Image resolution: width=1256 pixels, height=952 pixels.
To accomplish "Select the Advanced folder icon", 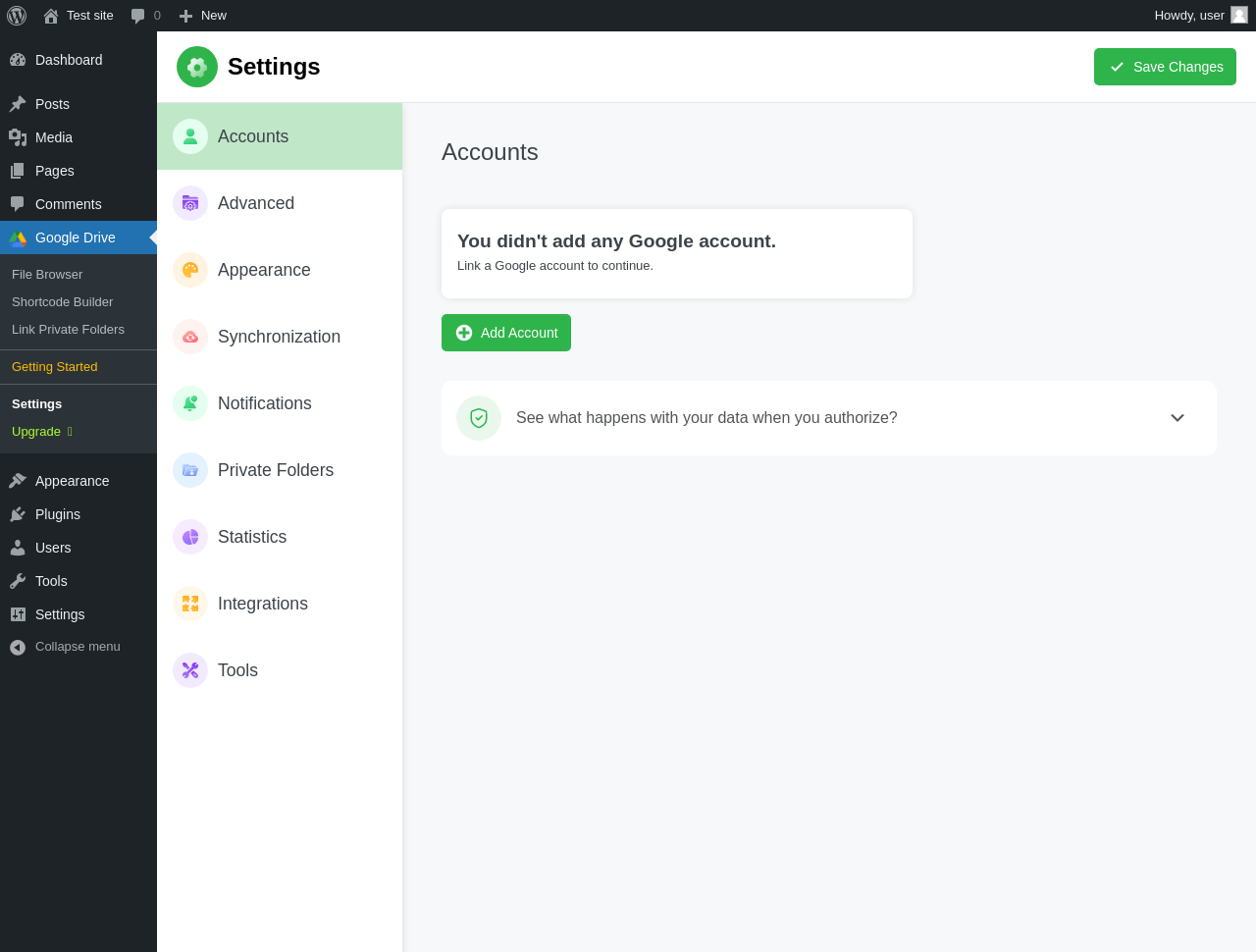I will [x=190, y=203].
